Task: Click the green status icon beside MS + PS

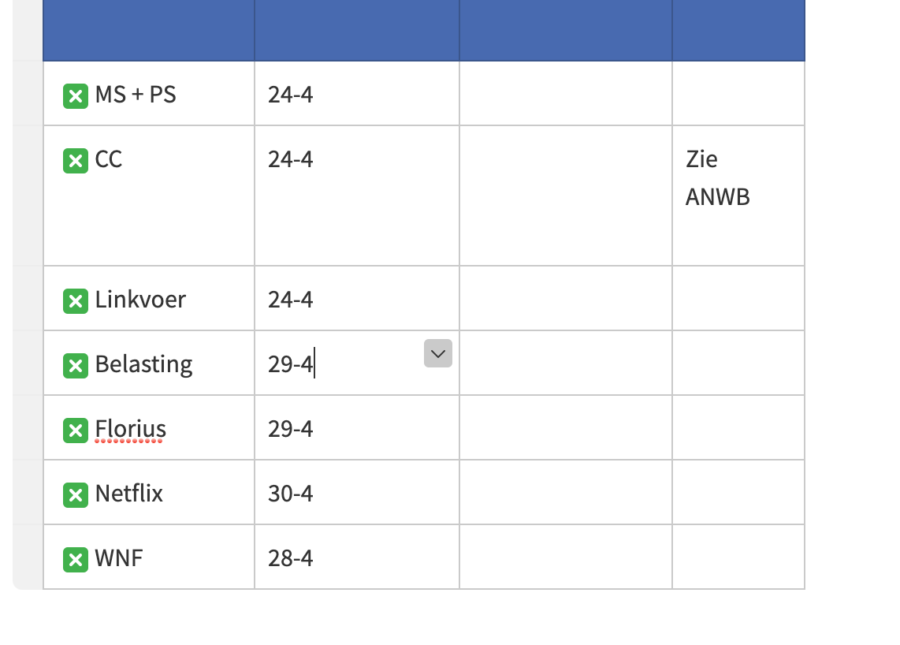Action: tap(76, 95)
